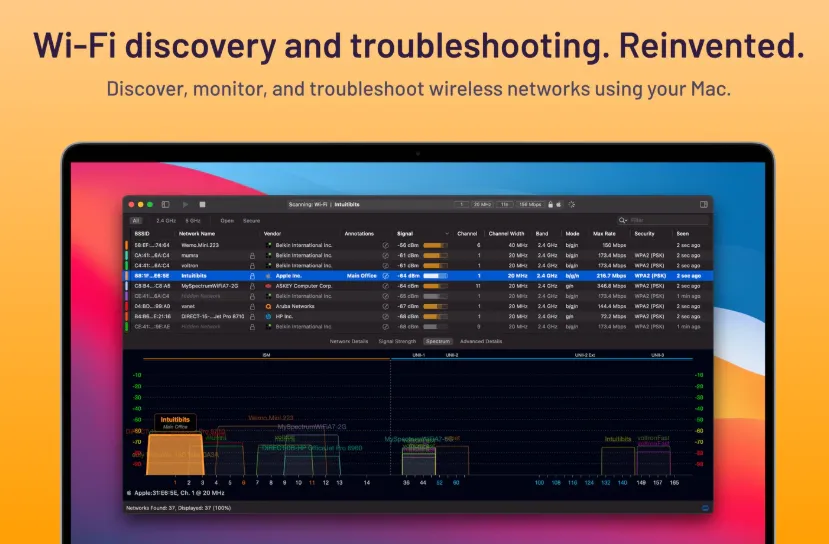Click the blue icon in status bar corner
This screenshot has height=544, width=829.
[705, 508]
